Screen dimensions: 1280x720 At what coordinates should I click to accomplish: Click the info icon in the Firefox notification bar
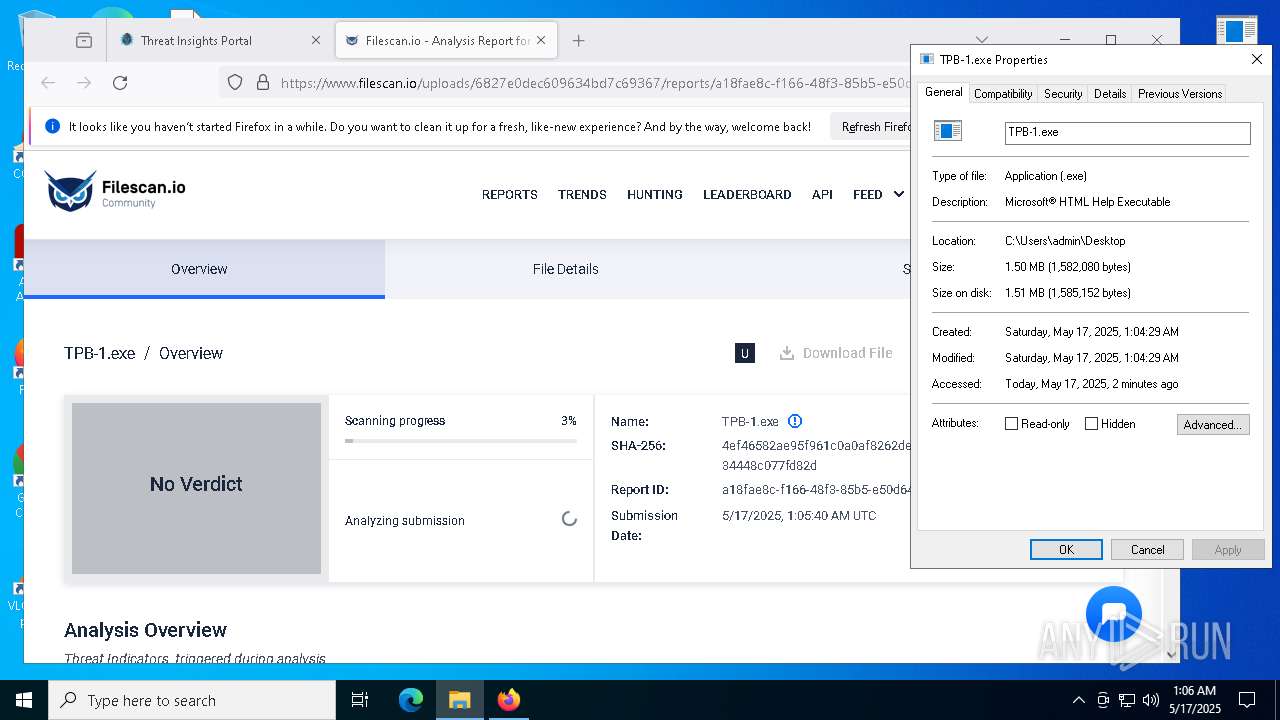coord(52,127)
